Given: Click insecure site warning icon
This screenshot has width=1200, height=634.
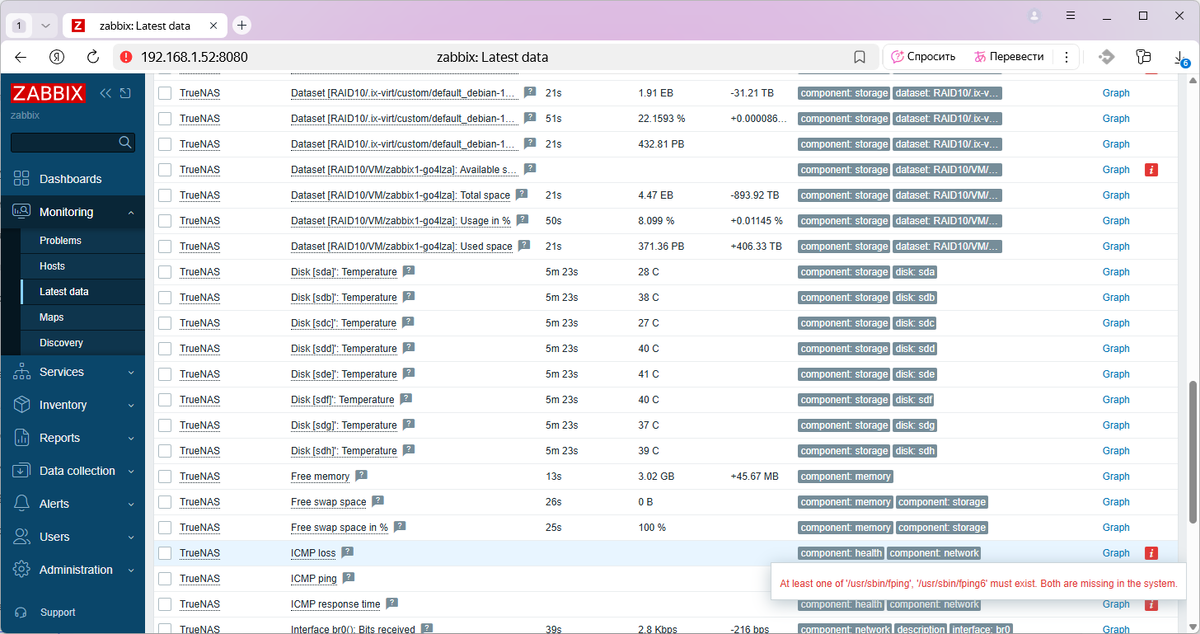Looking at the screenshot, I should click(x=126, y=57).
